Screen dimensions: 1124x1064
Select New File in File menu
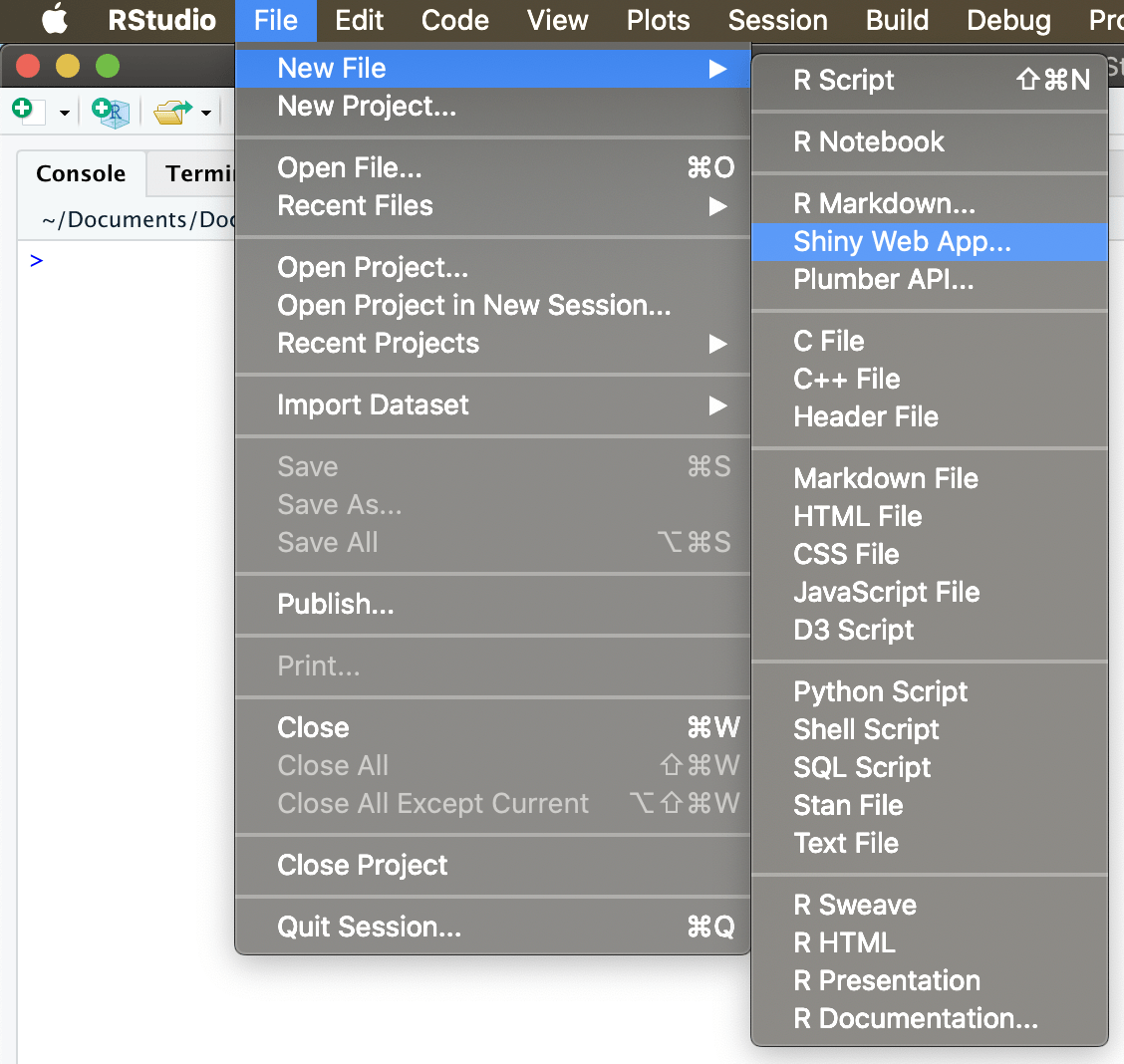492,68
